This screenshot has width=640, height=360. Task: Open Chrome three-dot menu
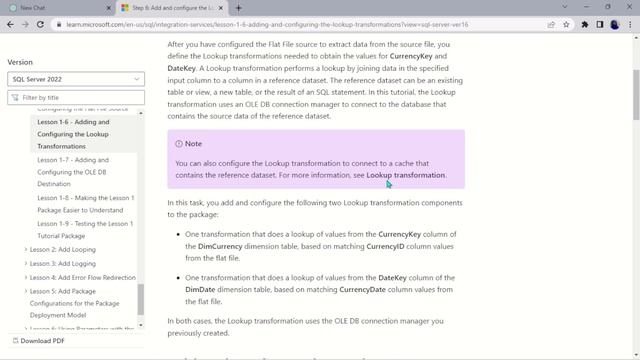(x=630, y=24)
